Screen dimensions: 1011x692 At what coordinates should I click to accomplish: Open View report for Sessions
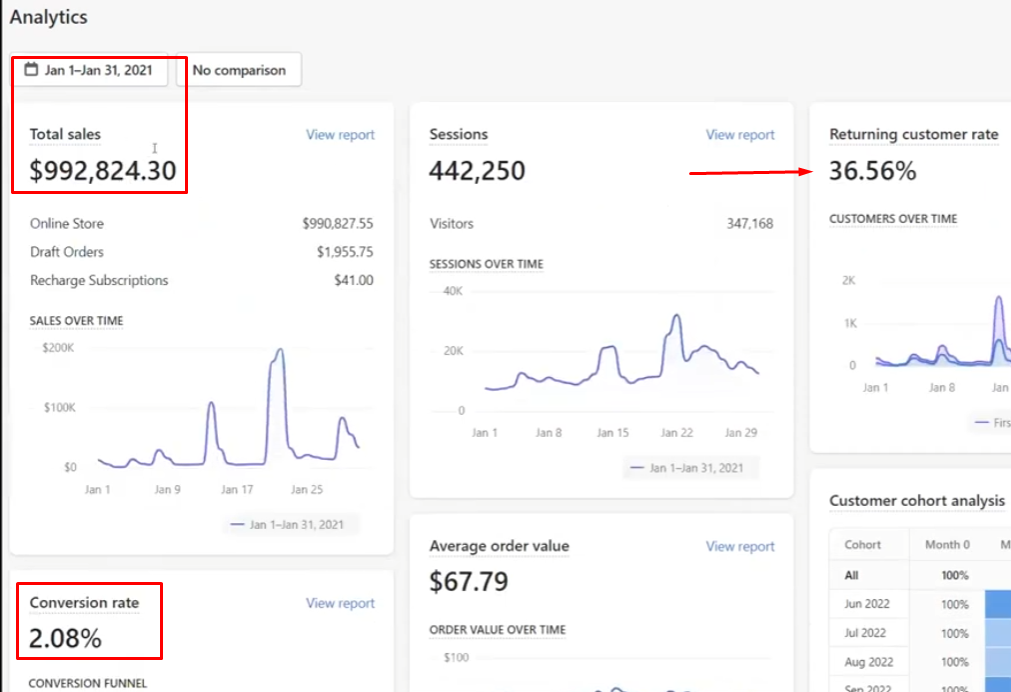pos(740,134)
